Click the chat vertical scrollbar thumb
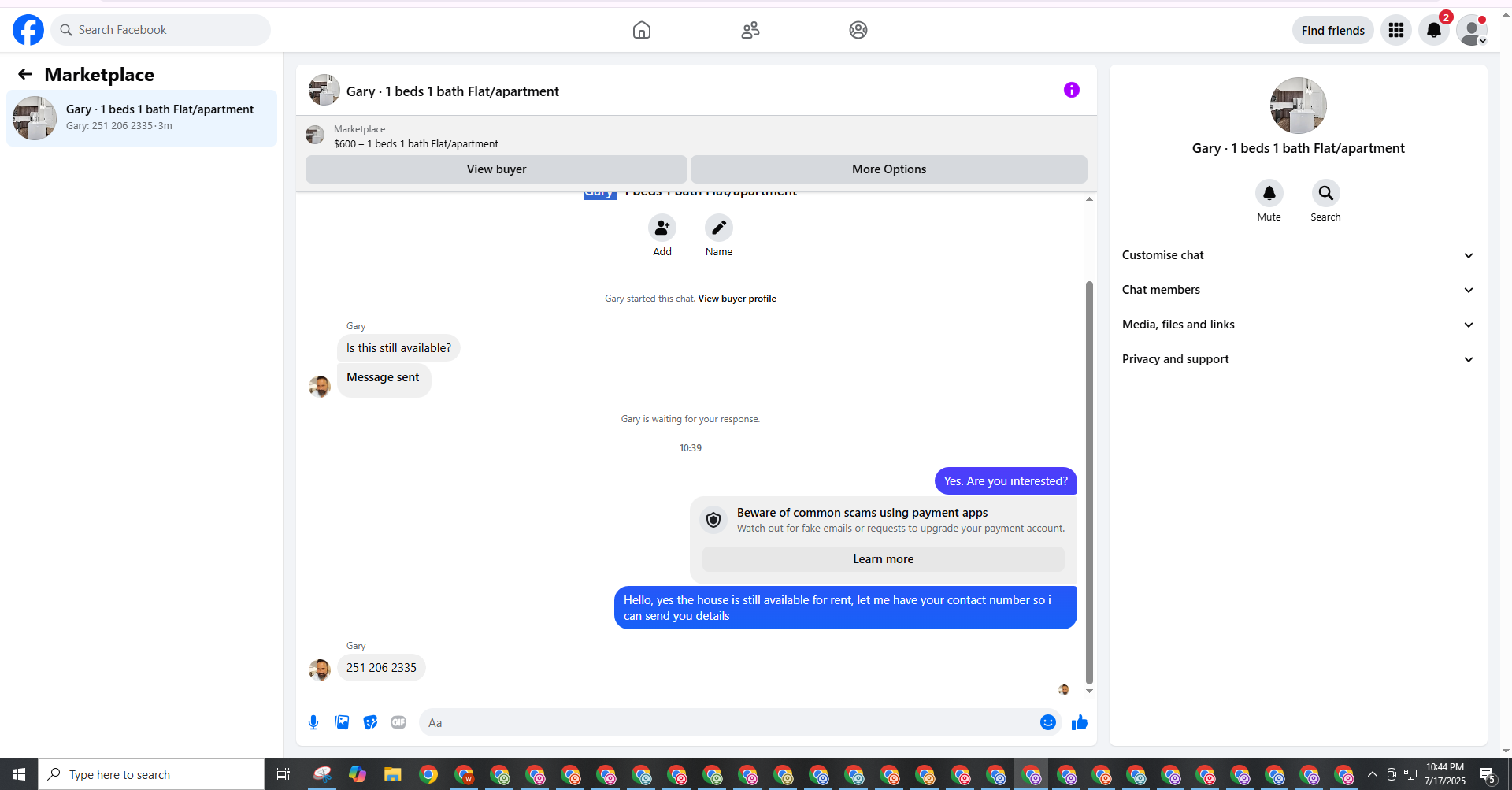Viewport: 1512px width, 790px height. pyautogui.click(x=1089, y=482)
